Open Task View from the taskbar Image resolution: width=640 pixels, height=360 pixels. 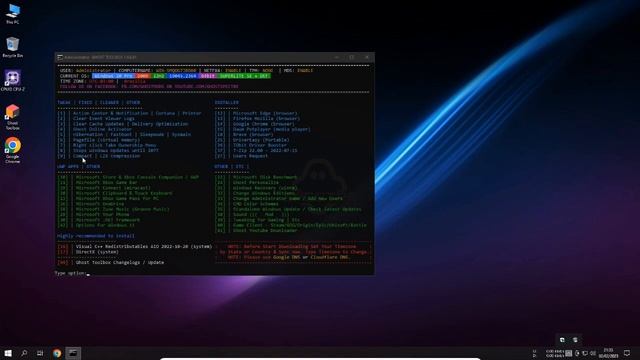coord(40,353)
